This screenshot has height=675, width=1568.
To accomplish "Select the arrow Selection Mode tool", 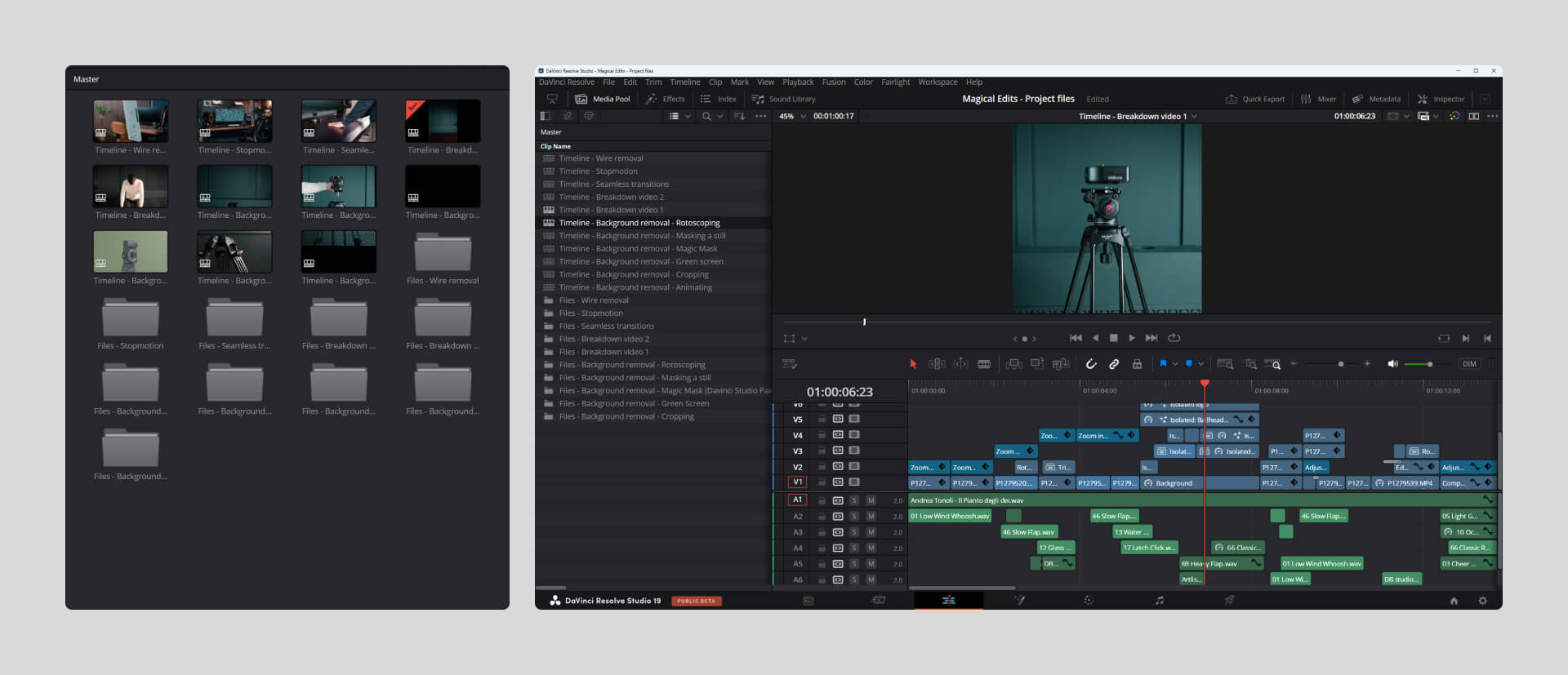I will (x=913, y=364).
